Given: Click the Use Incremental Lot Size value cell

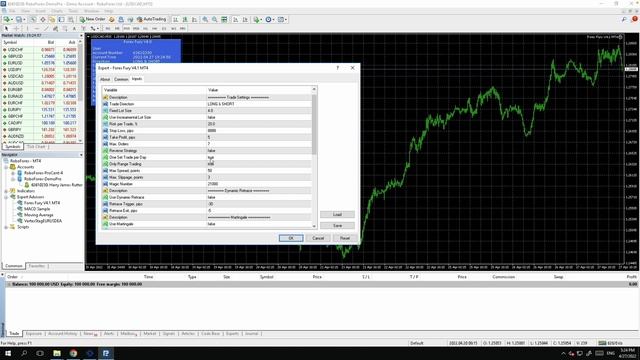Looking at the screenshot, I should pyautogui.click(x=259, y=117).
